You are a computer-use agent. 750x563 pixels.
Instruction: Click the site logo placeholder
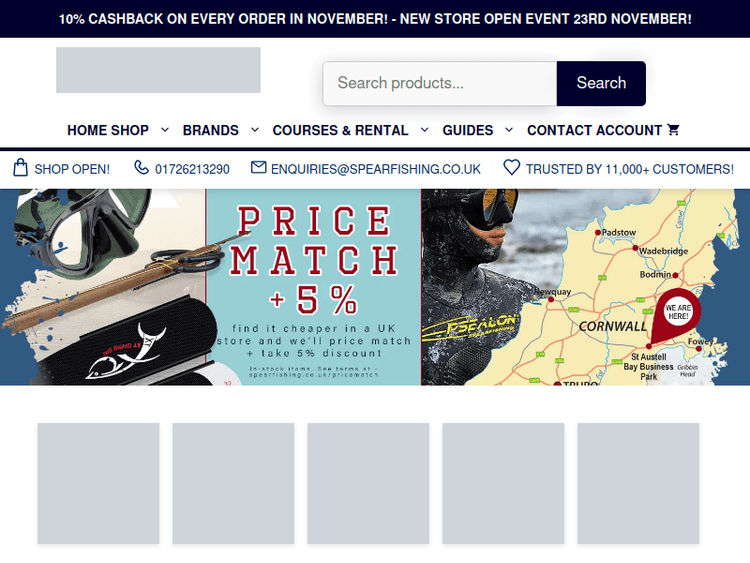pos(158,70)
